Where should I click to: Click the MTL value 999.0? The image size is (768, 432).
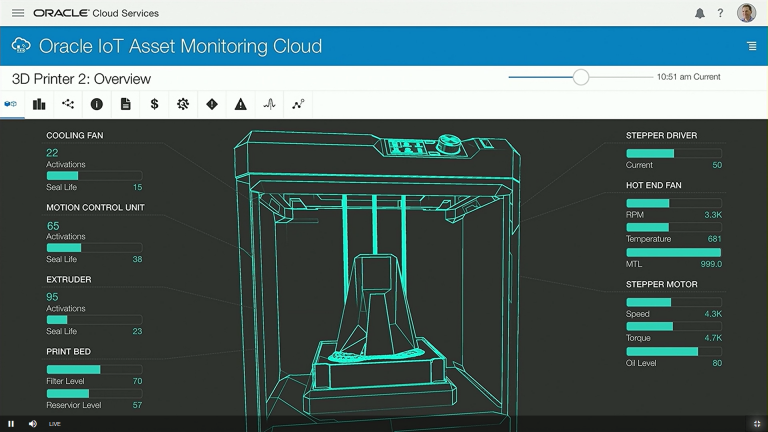pos(711,264)
